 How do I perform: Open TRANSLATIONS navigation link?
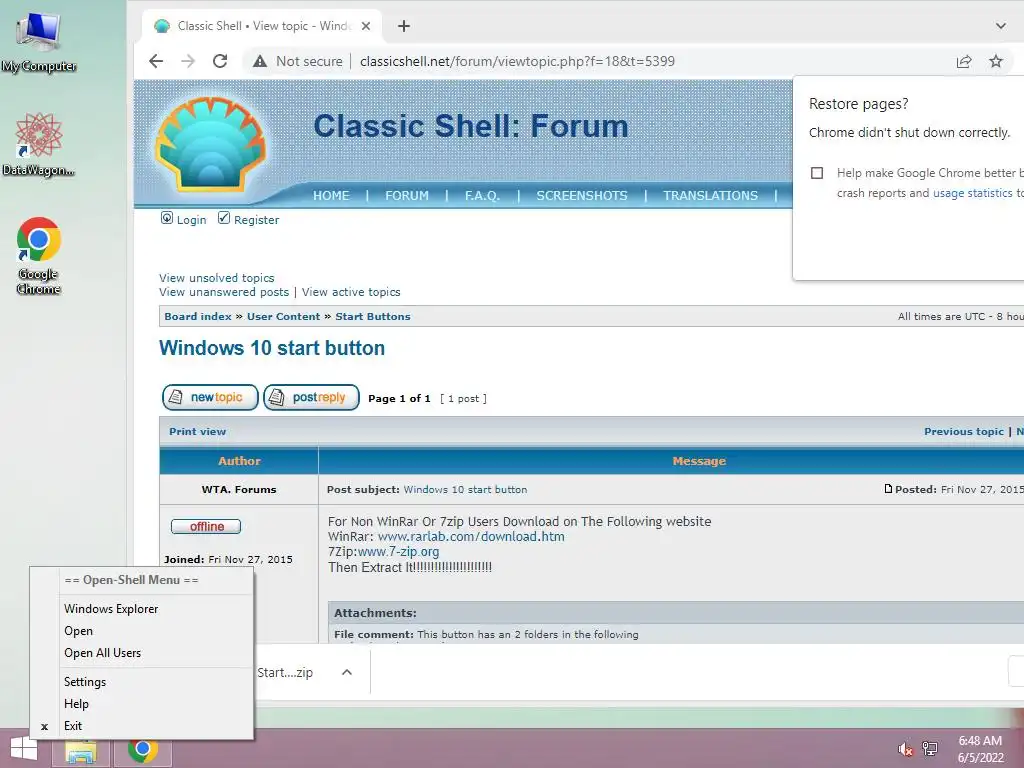711,196
